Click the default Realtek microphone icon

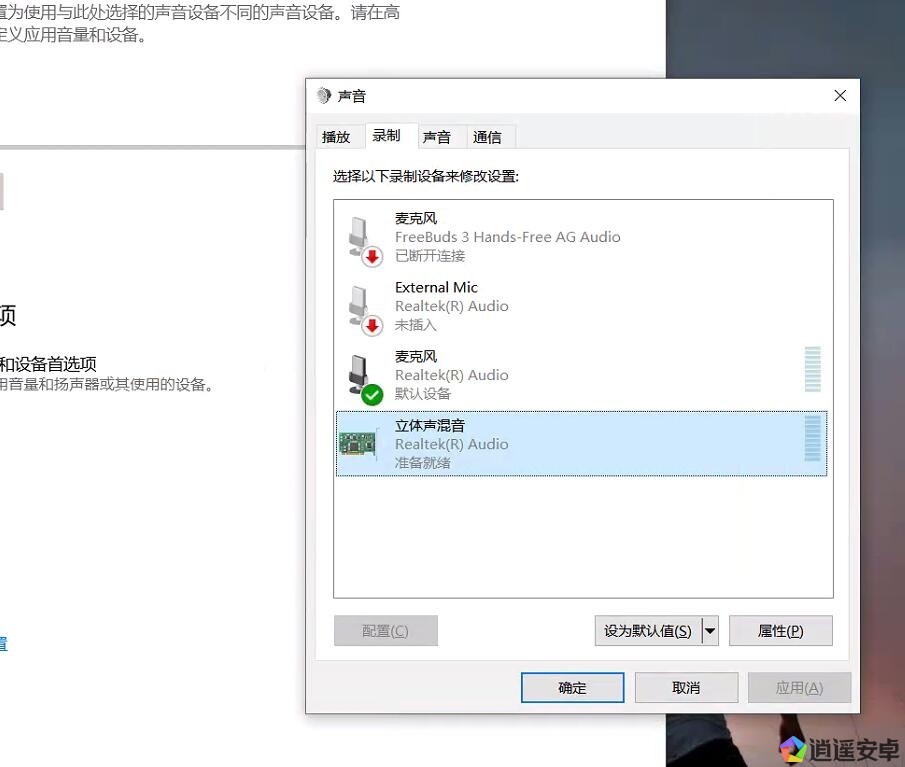pos(363,377)
